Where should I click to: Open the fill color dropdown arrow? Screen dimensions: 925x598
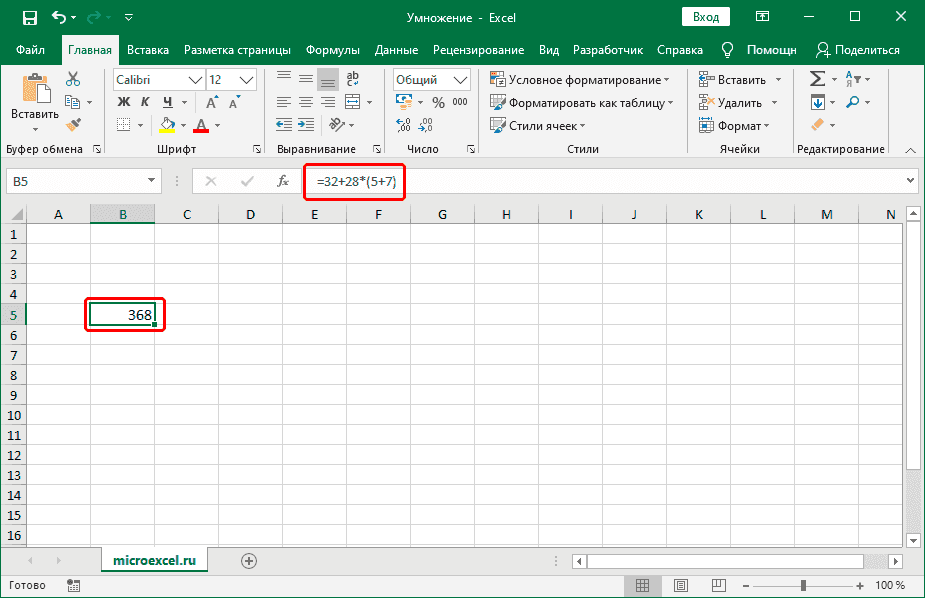coord(182,124)
